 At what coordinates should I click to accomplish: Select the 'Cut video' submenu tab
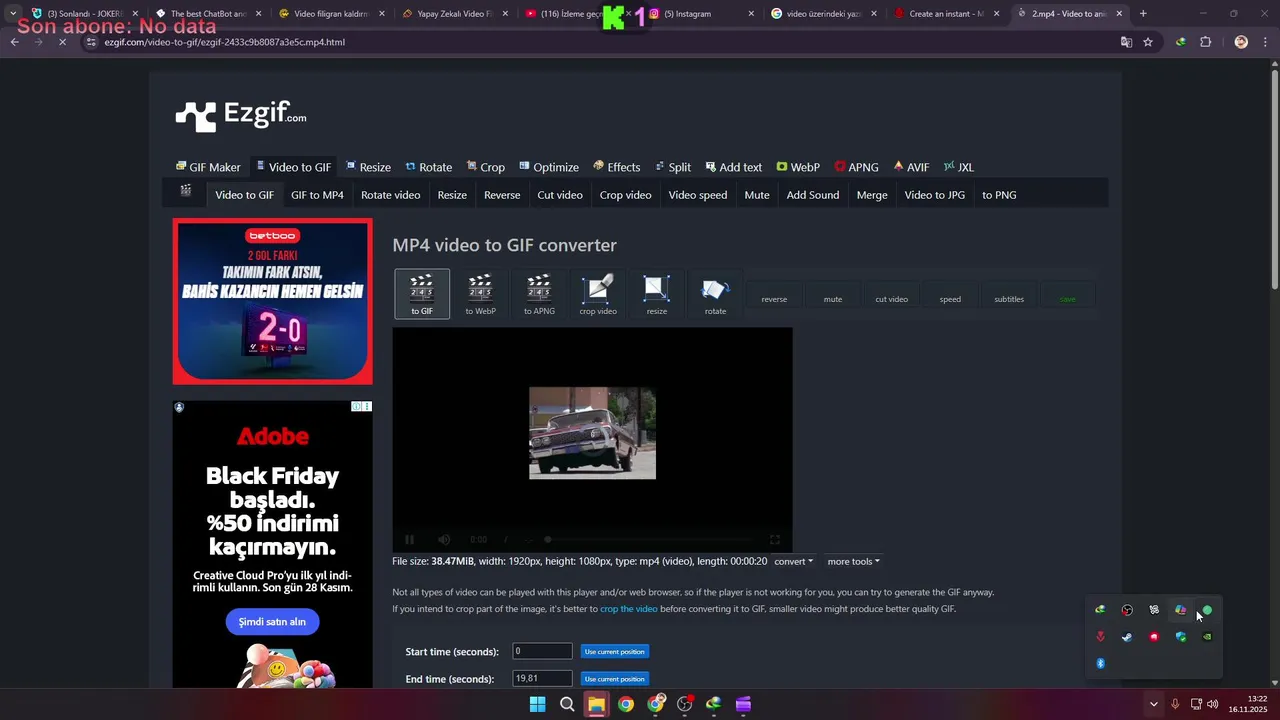point(560,195)
